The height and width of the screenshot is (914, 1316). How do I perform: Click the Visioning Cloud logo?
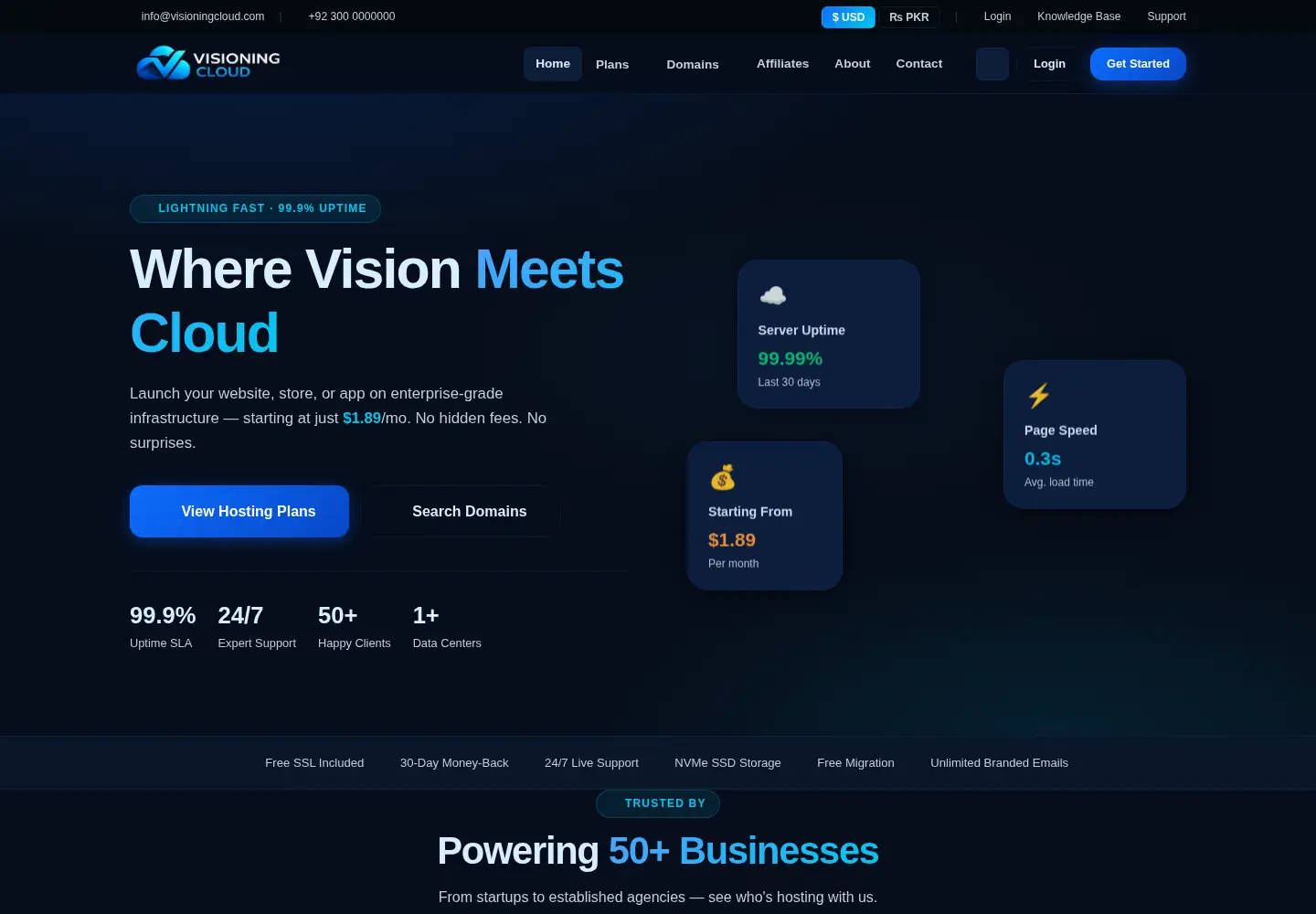point(208,63)
